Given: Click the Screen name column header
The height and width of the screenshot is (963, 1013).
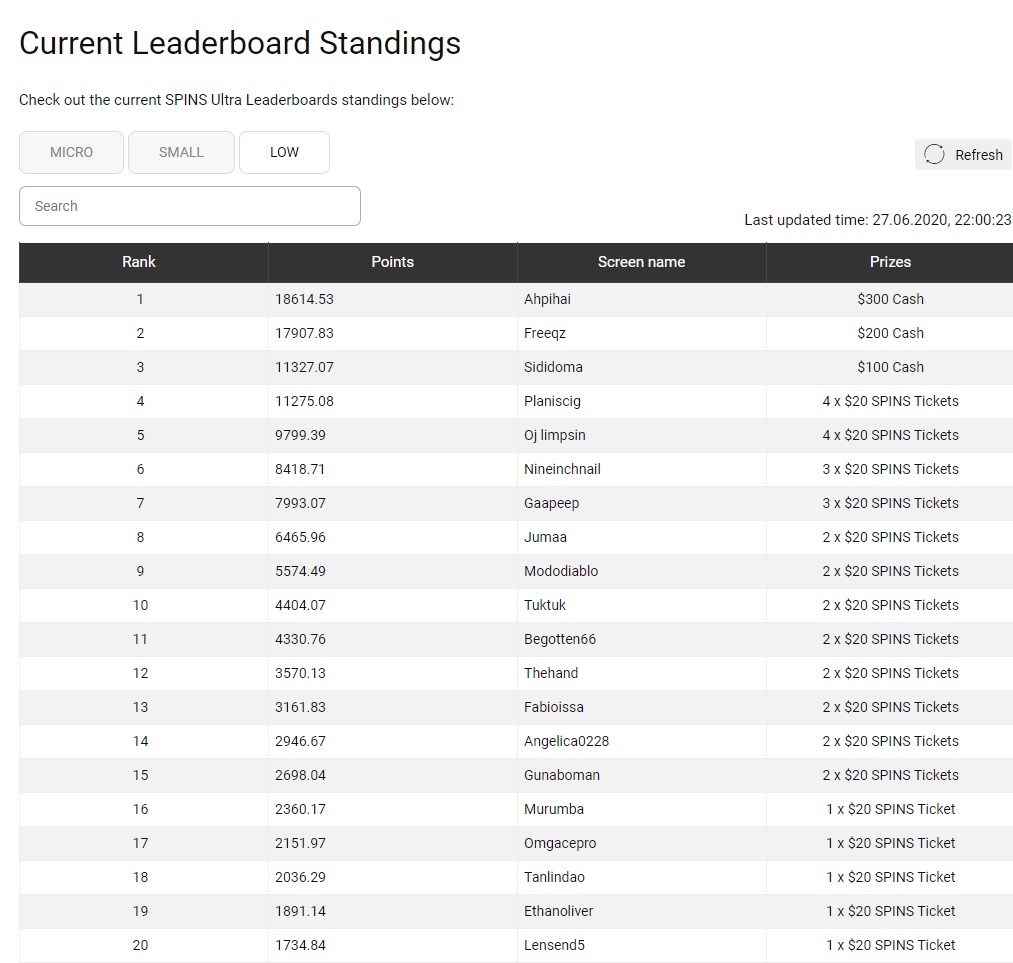Looking at the screenshot, I should click(641, 262).
